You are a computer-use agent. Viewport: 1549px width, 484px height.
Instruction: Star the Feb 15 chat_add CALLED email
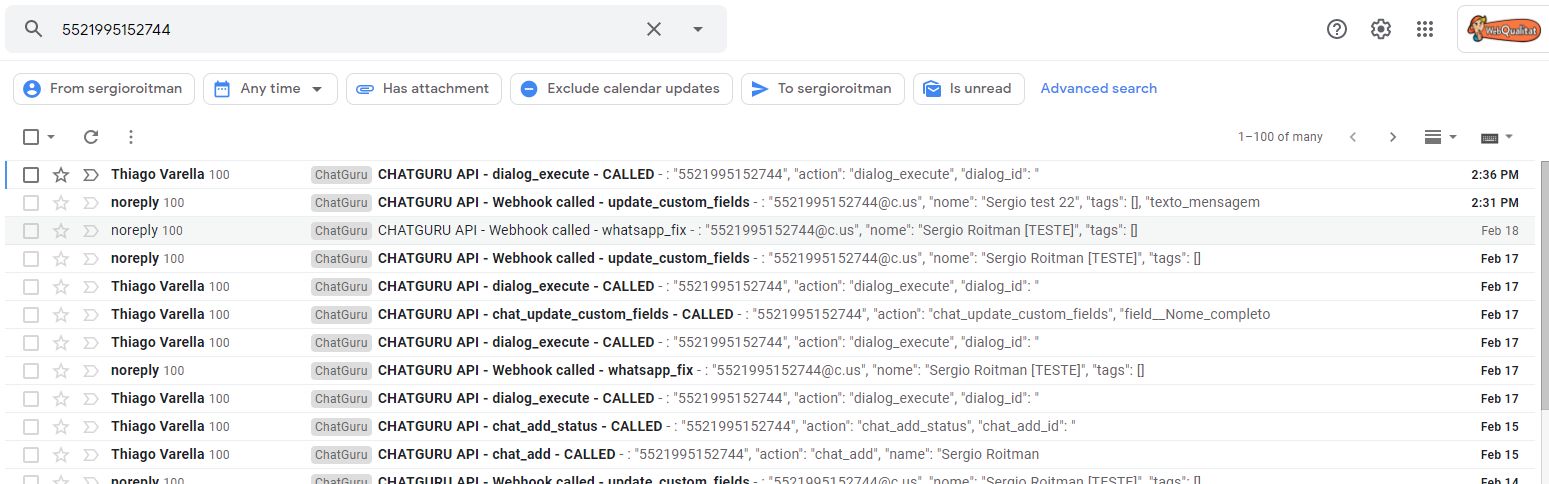coord(61,455)
